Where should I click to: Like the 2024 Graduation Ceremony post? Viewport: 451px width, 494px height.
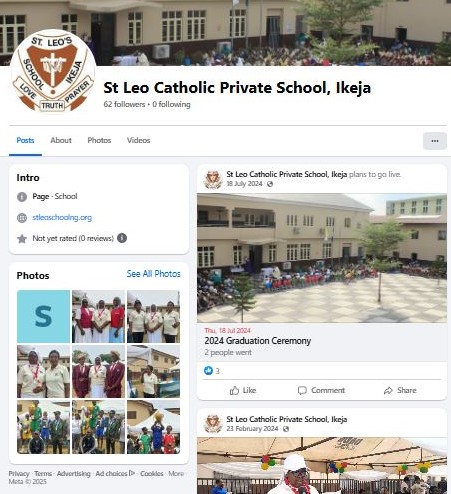(x=243, y=390)
